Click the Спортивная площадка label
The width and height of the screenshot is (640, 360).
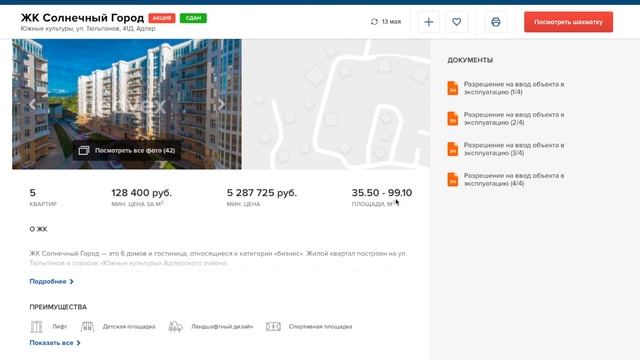320,327
